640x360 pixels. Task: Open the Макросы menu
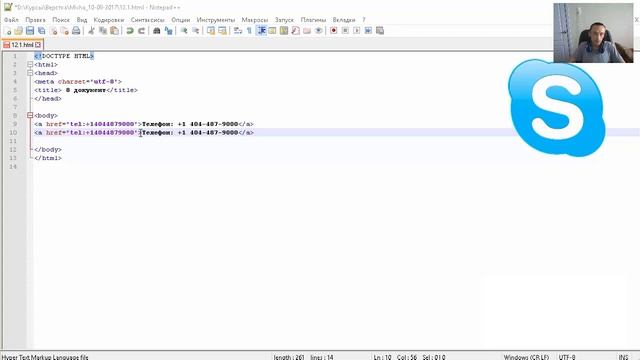click(x=255, y=20)
